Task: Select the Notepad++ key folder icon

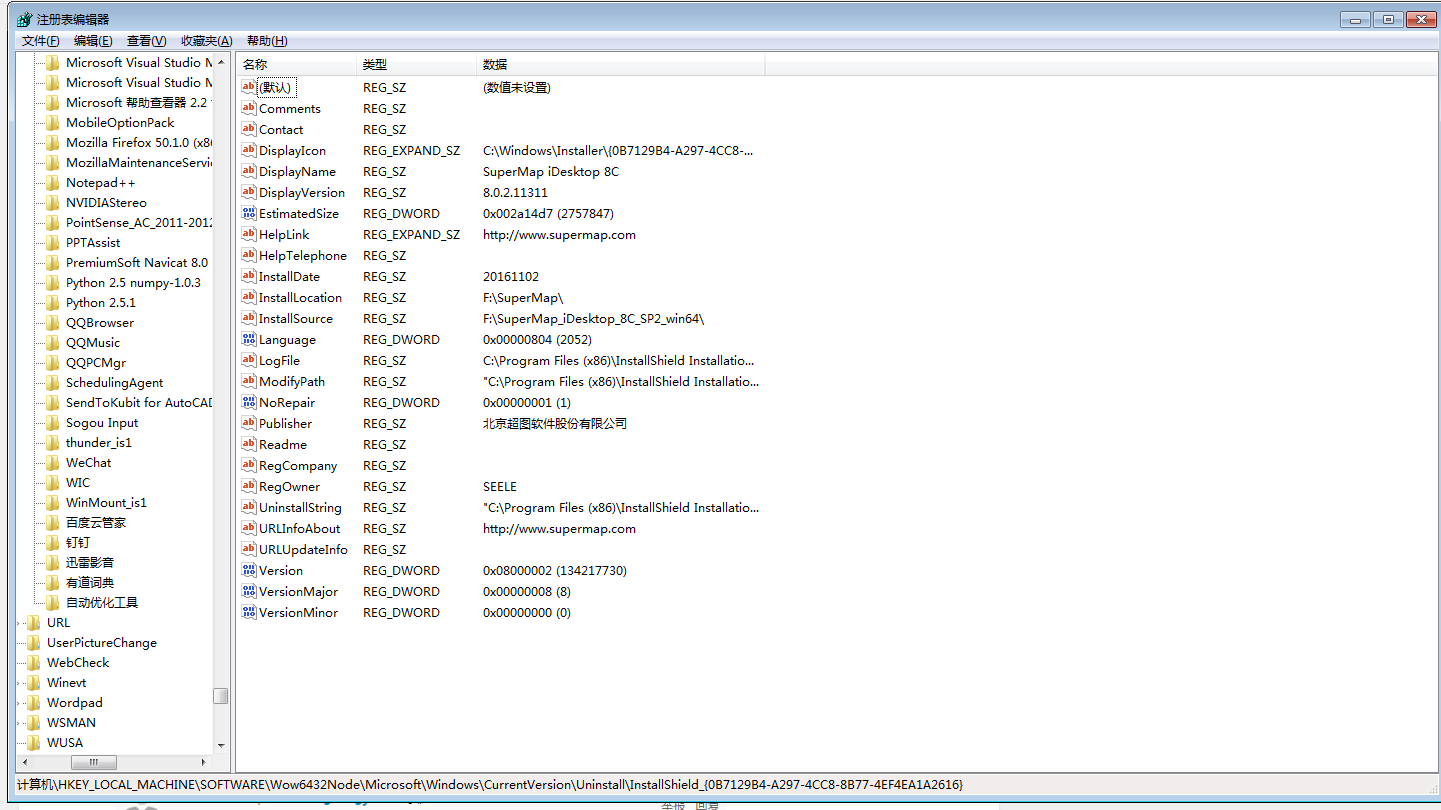Action: (x=52, y=183)
